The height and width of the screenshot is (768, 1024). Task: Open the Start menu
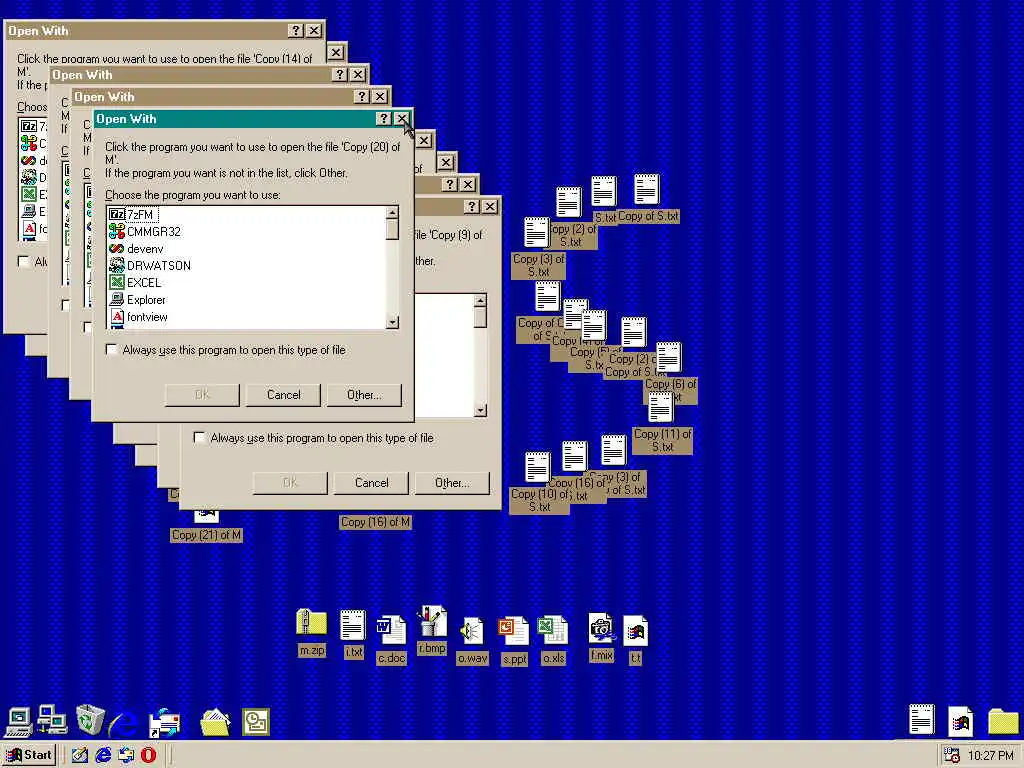pos(30,755)
